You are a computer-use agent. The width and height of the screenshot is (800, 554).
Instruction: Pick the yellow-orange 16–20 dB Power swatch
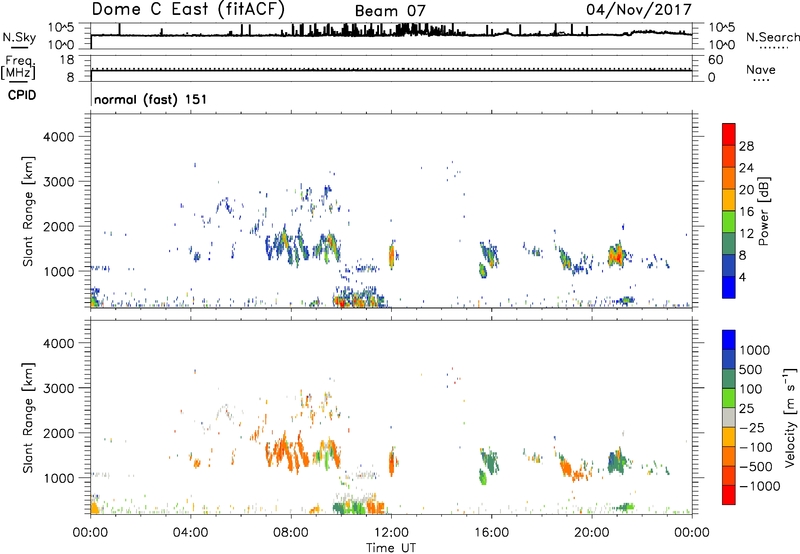(x=729, y=200)
